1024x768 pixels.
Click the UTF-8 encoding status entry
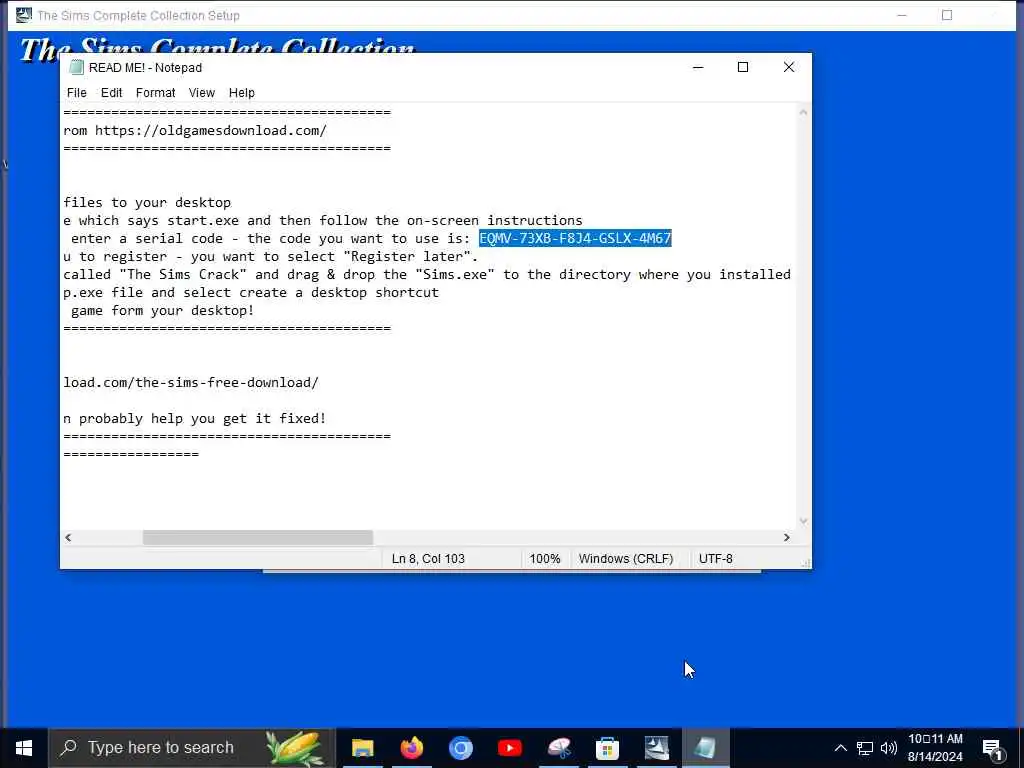716,559
